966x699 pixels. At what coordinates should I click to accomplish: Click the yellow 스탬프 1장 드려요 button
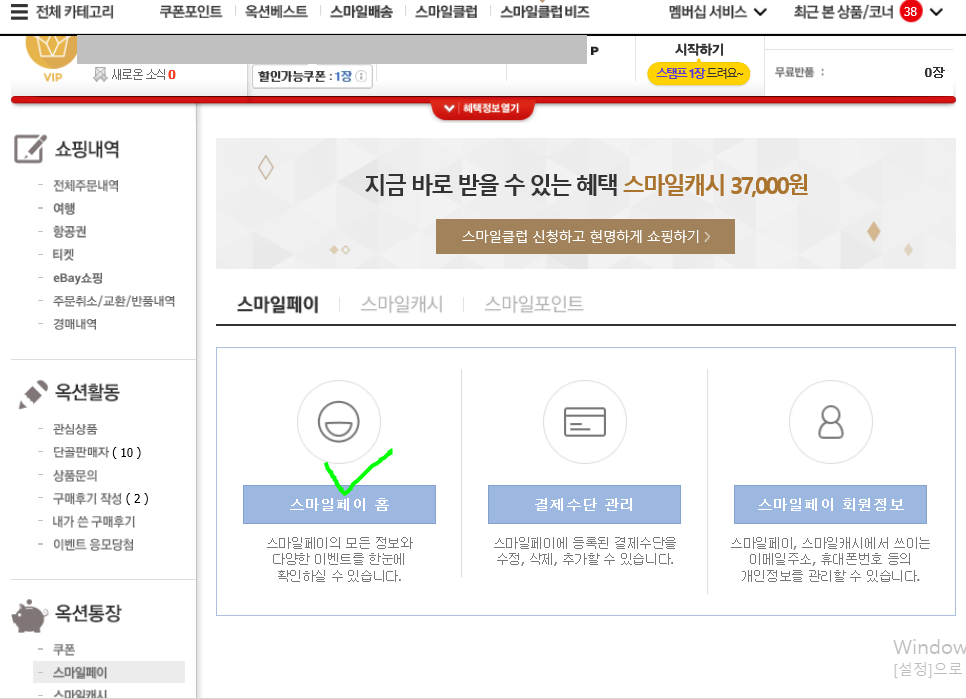coord(699,73)
